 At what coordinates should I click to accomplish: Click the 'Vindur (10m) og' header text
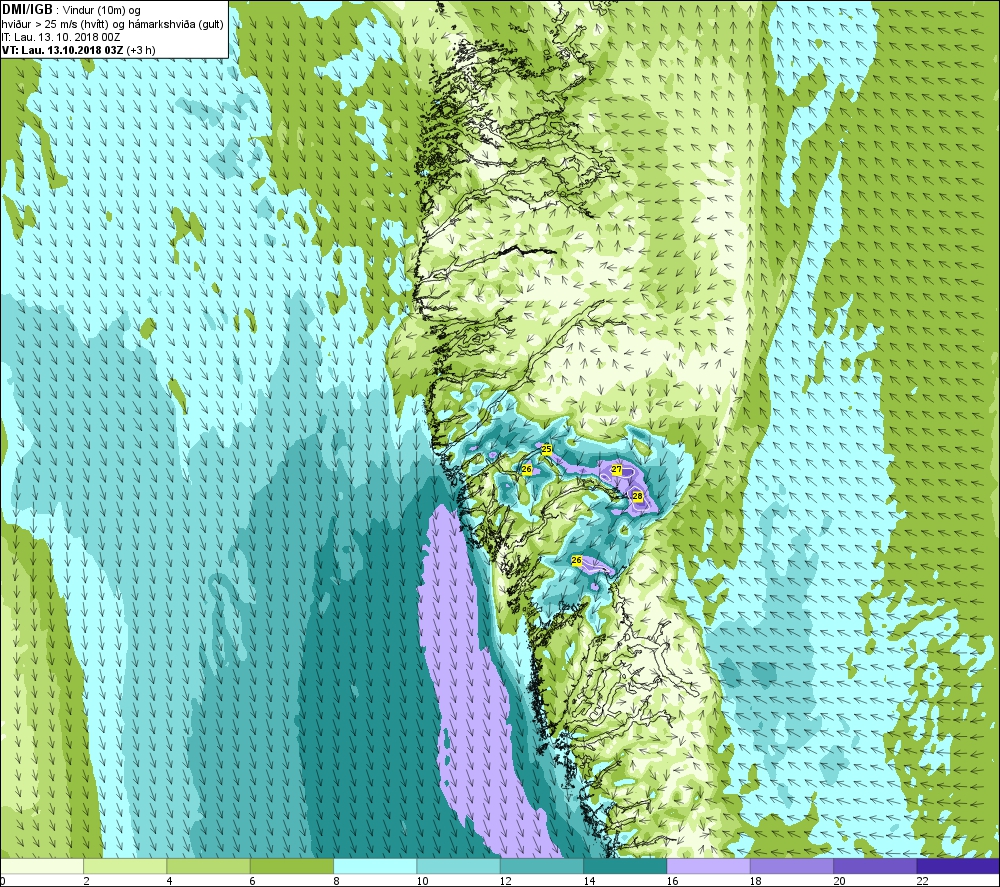pos(103,10)
